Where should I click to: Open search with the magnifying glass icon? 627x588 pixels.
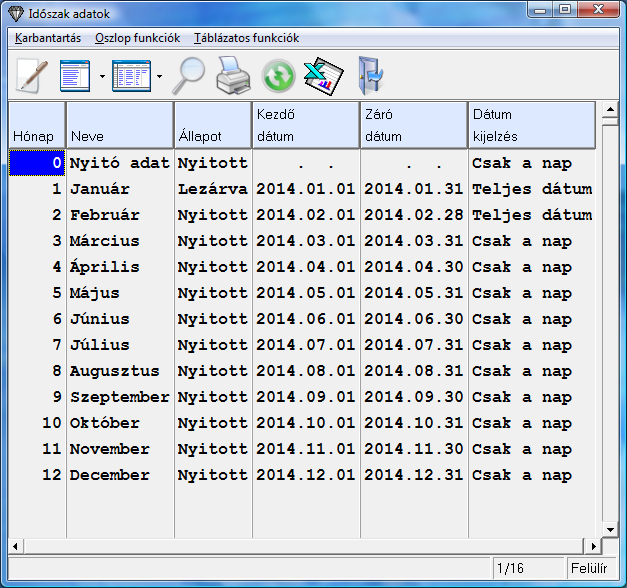pos(188,76)
